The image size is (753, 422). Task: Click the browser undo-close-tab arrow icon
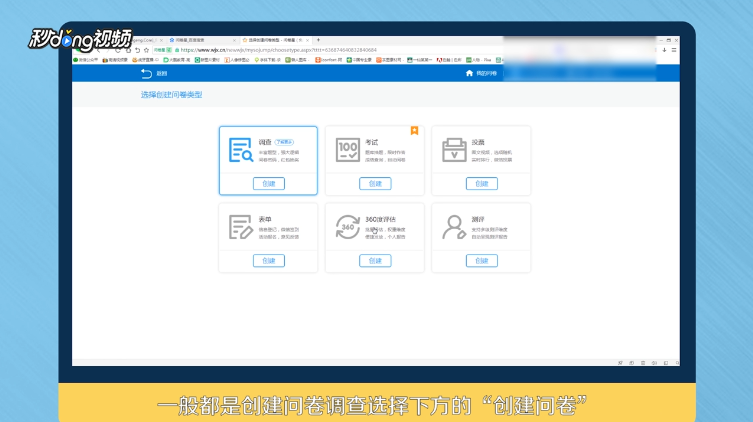click(137, 50)
